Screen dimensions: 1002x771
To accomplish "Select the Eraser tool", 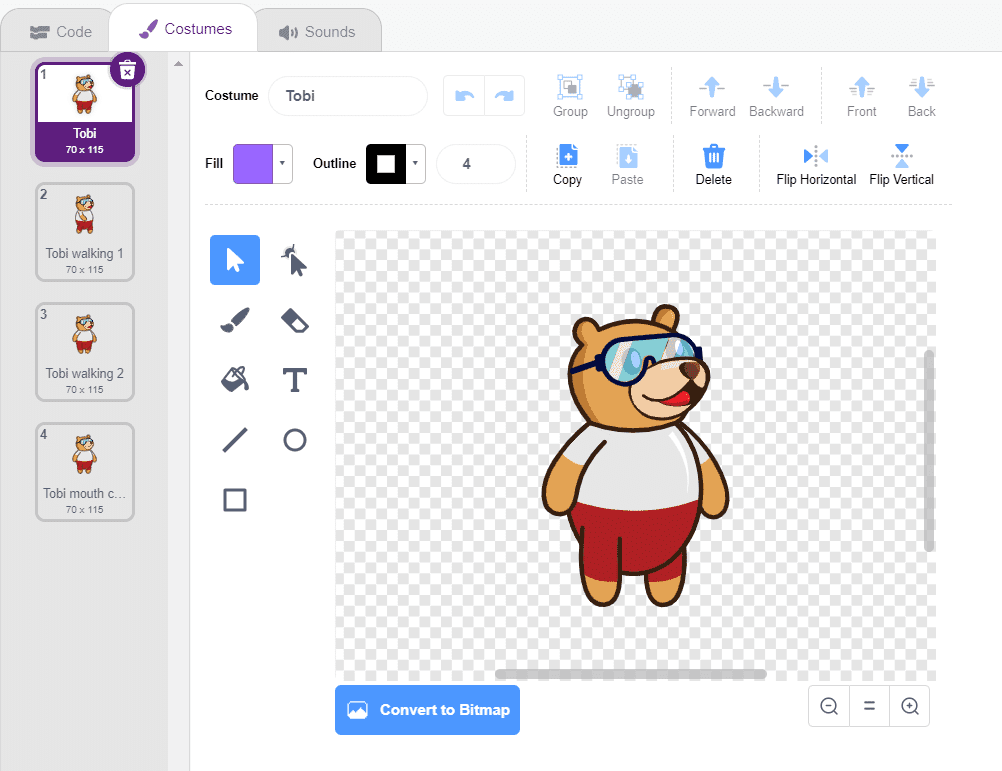I will pos(295,320).
